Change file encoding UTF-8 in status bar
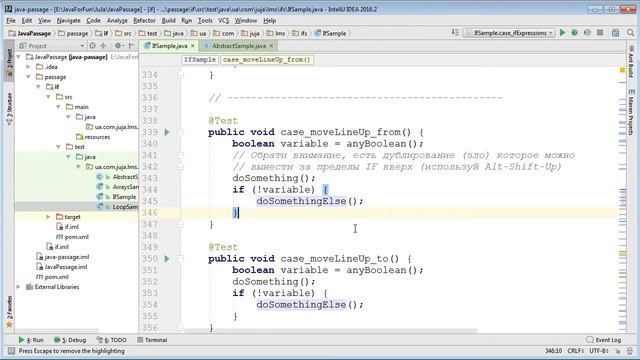This screenshot has width=640, height=360. point(599,351)
